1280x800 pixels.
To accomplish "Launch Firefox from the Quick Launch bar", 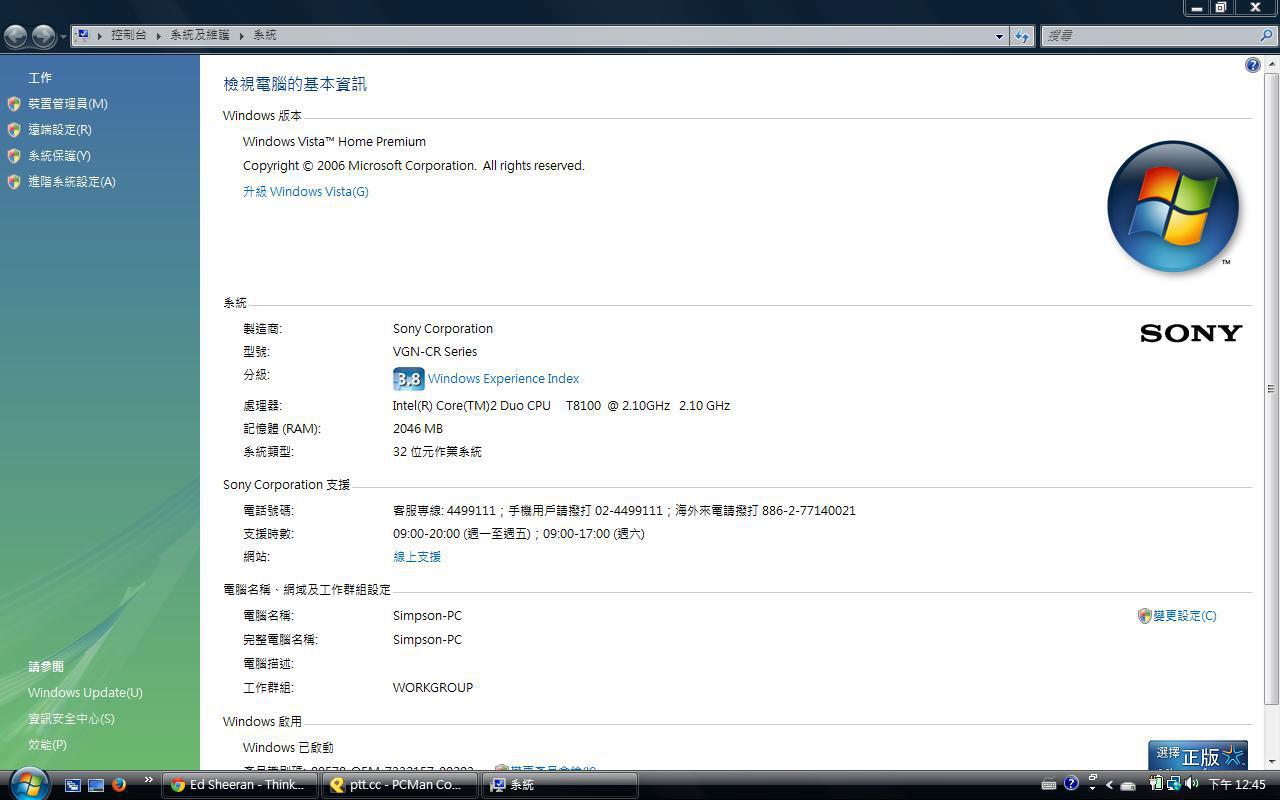I will click(119, 785).
